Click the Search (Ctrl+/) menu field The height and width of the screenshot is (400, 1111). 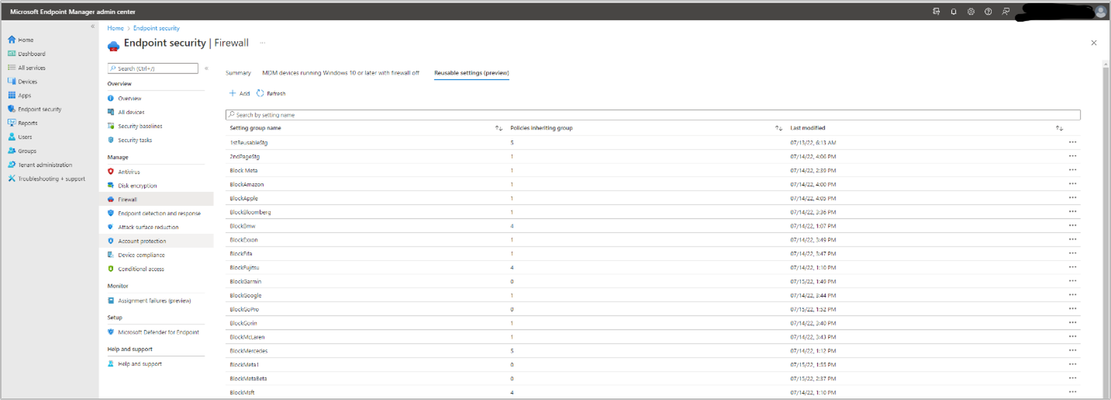pyautogui.click(x=152, y=69)
